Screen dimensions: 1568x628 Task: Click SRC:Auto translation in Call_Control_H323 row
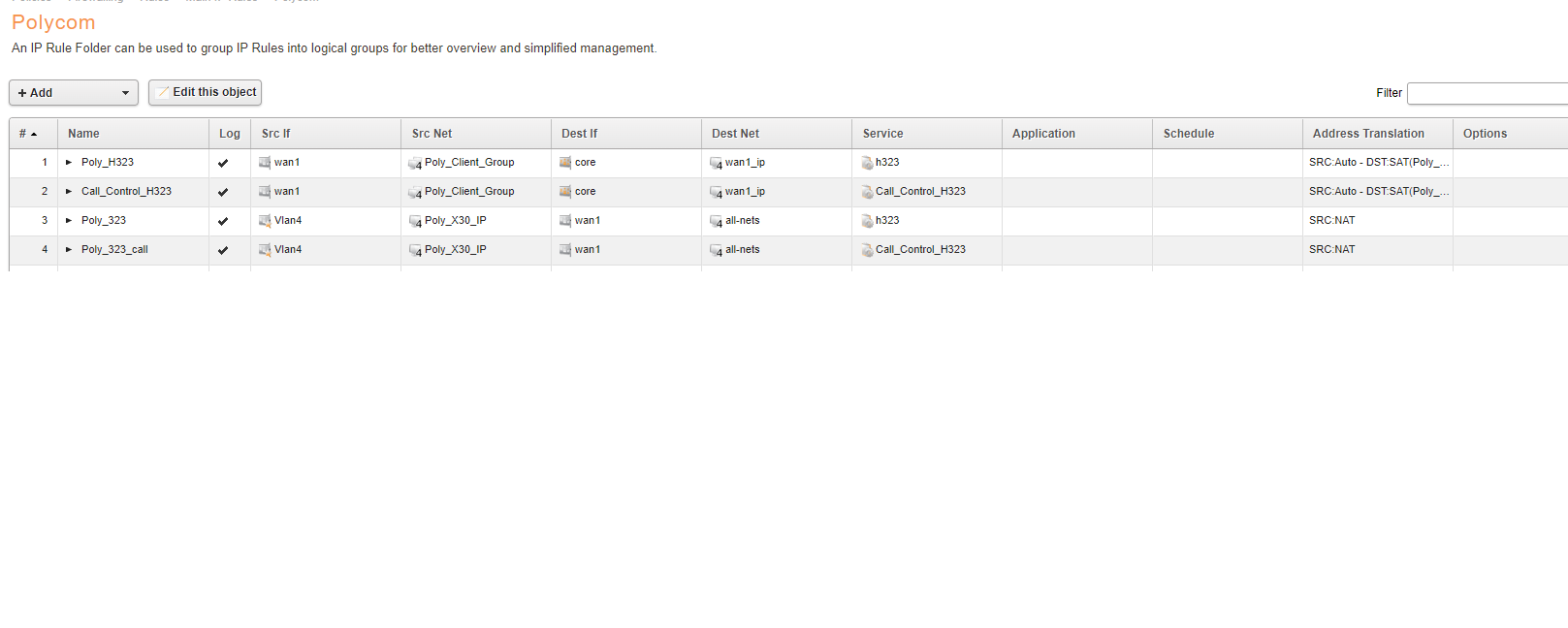(1379, 192)
